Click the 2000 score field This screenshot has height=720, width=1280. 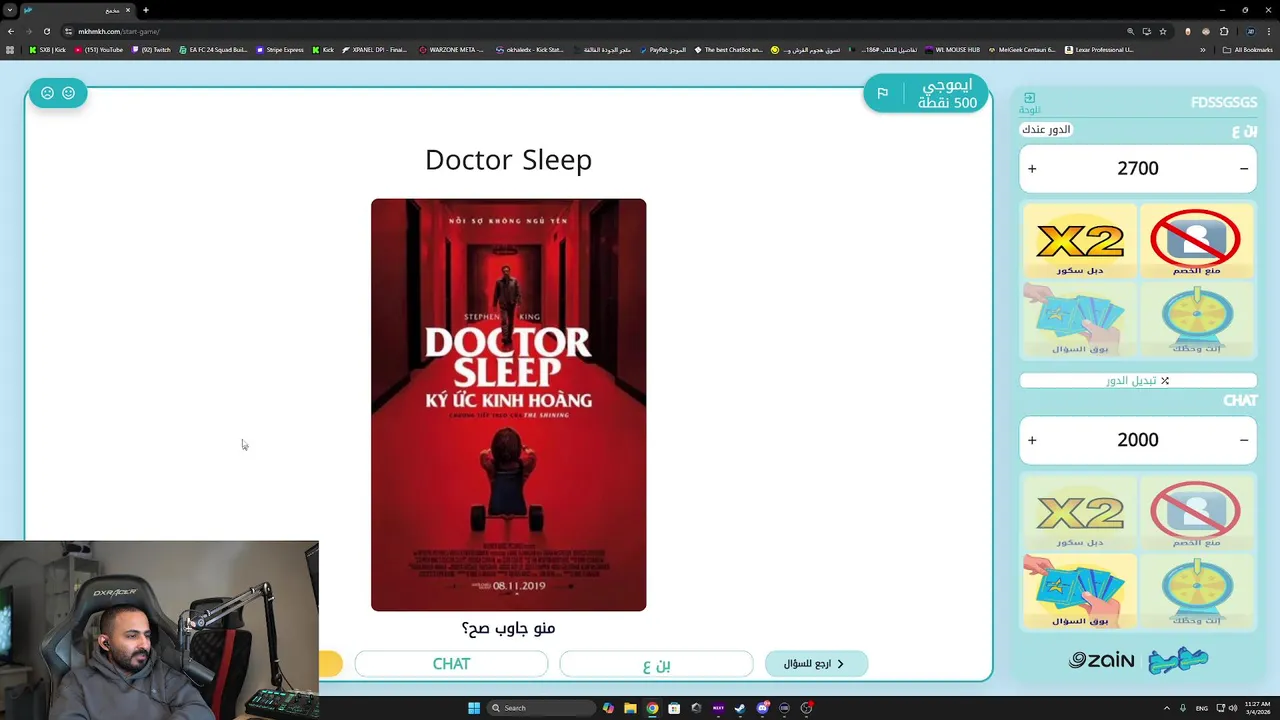pos(1138,440)
